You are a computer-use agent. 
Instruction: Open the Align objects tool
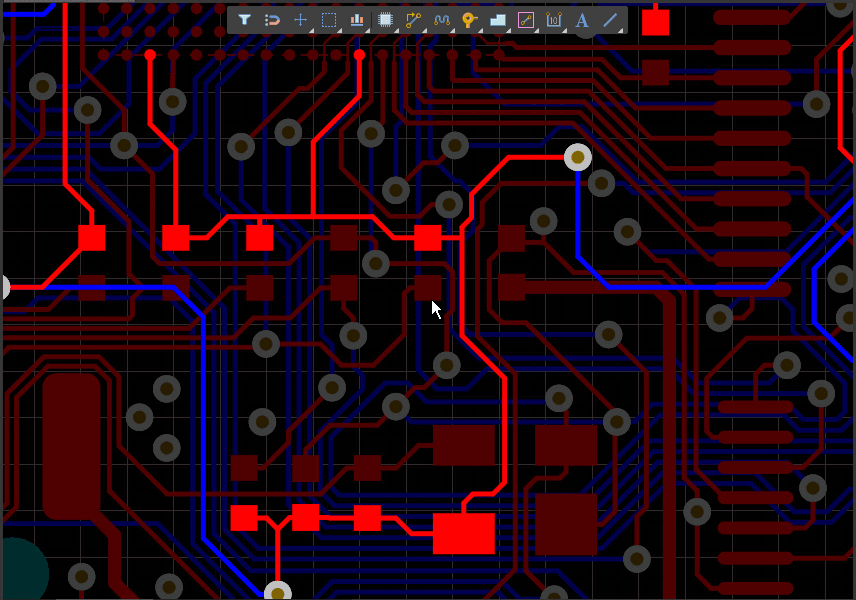click(357, 20)
